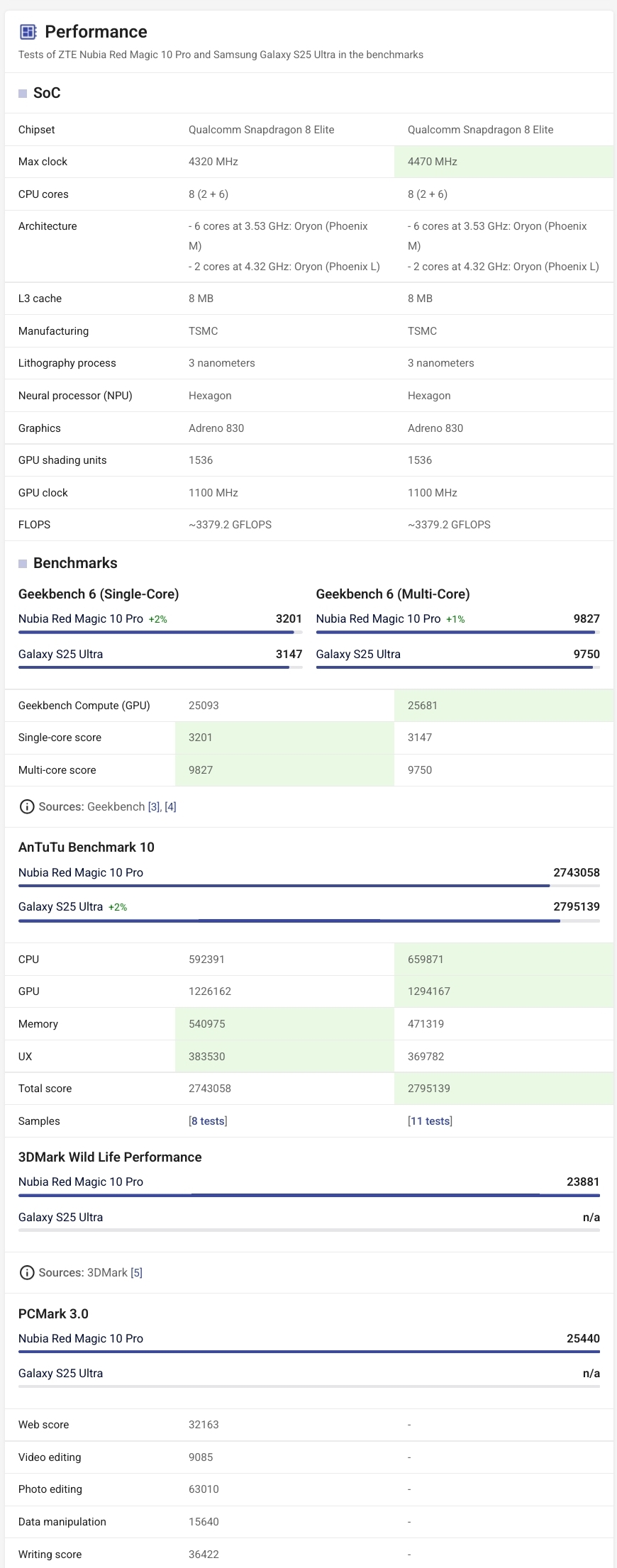The height and width of the screenshot is (1568, 617).
Task: Open the 11 tests AnTuTu samples link
Action: pos(430,1121)
